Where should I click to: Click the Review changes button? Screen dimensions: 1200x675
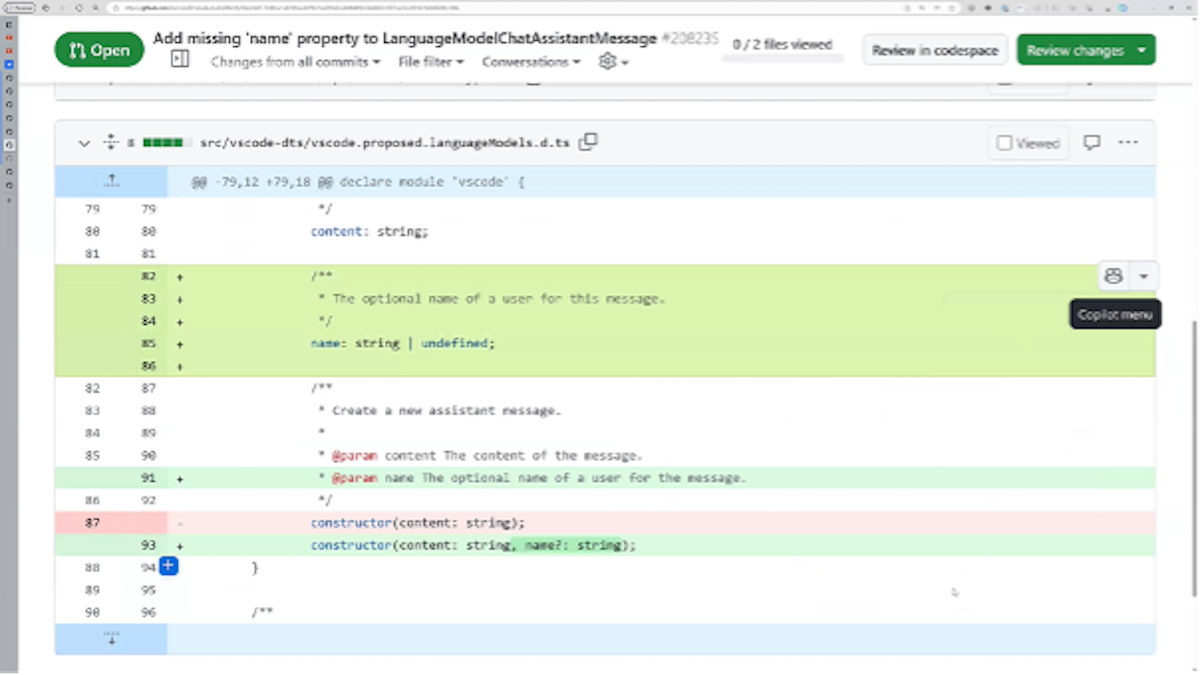tap(1086, 50)
